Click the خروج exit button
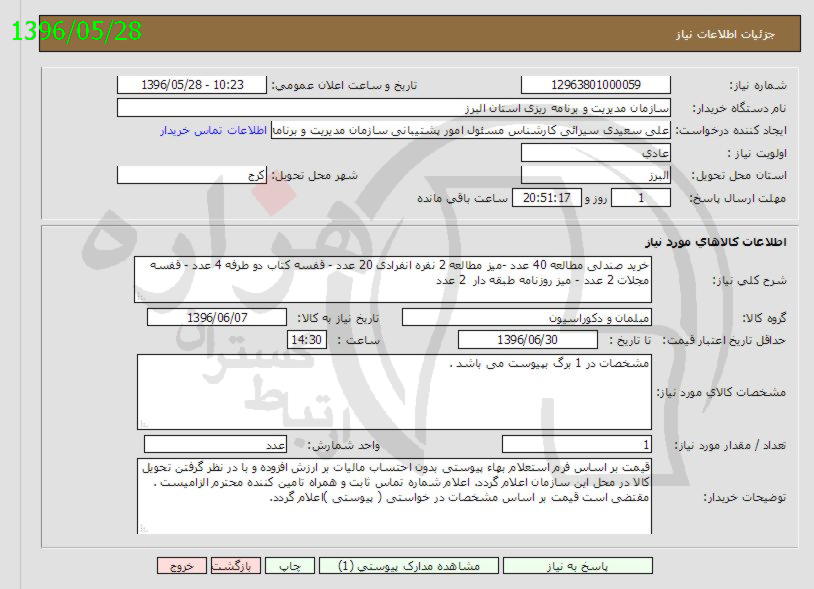The height and width of the screenshot is (589, 814). click(180, 566)
